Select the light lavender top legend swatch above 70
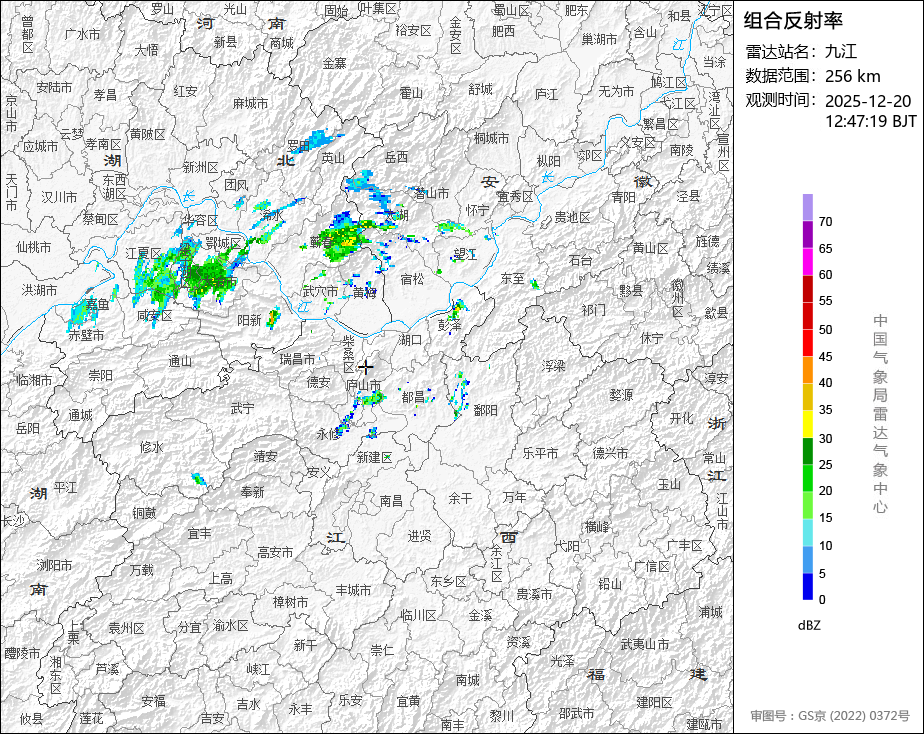Screen dimensions: 924x734 tap(808, 207)
